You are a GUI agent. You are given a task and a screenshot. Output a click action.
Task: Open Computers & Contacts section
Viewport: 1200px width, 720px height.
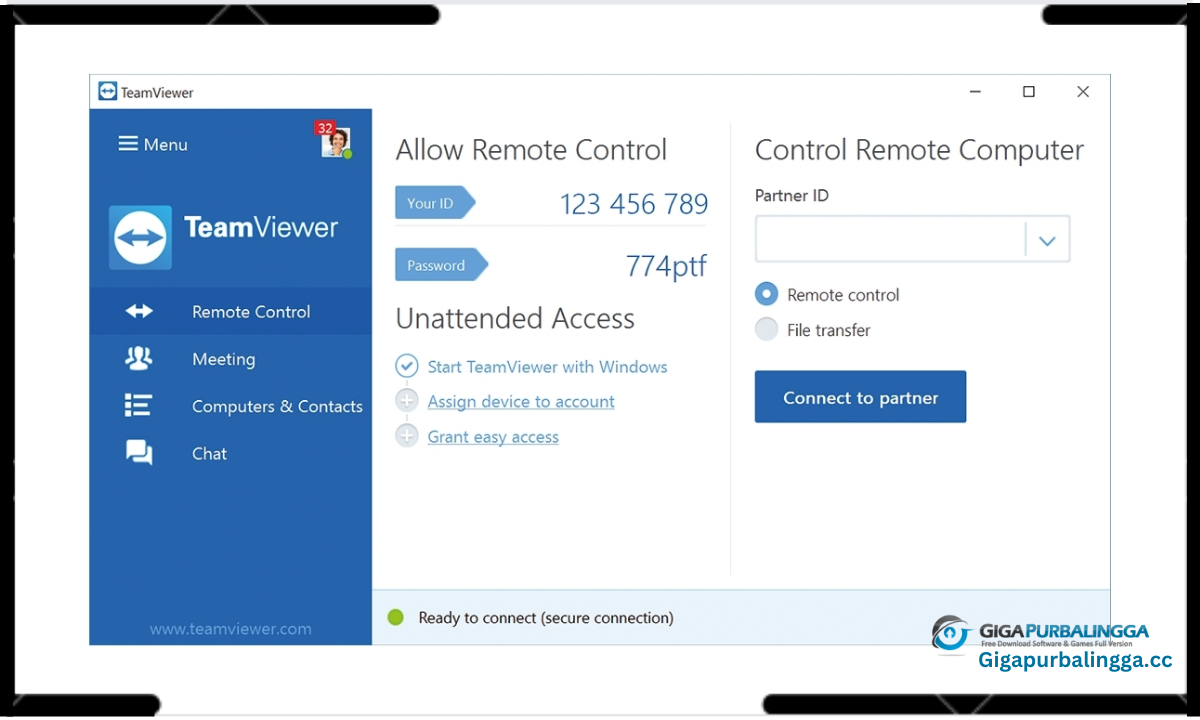(230, 405)
